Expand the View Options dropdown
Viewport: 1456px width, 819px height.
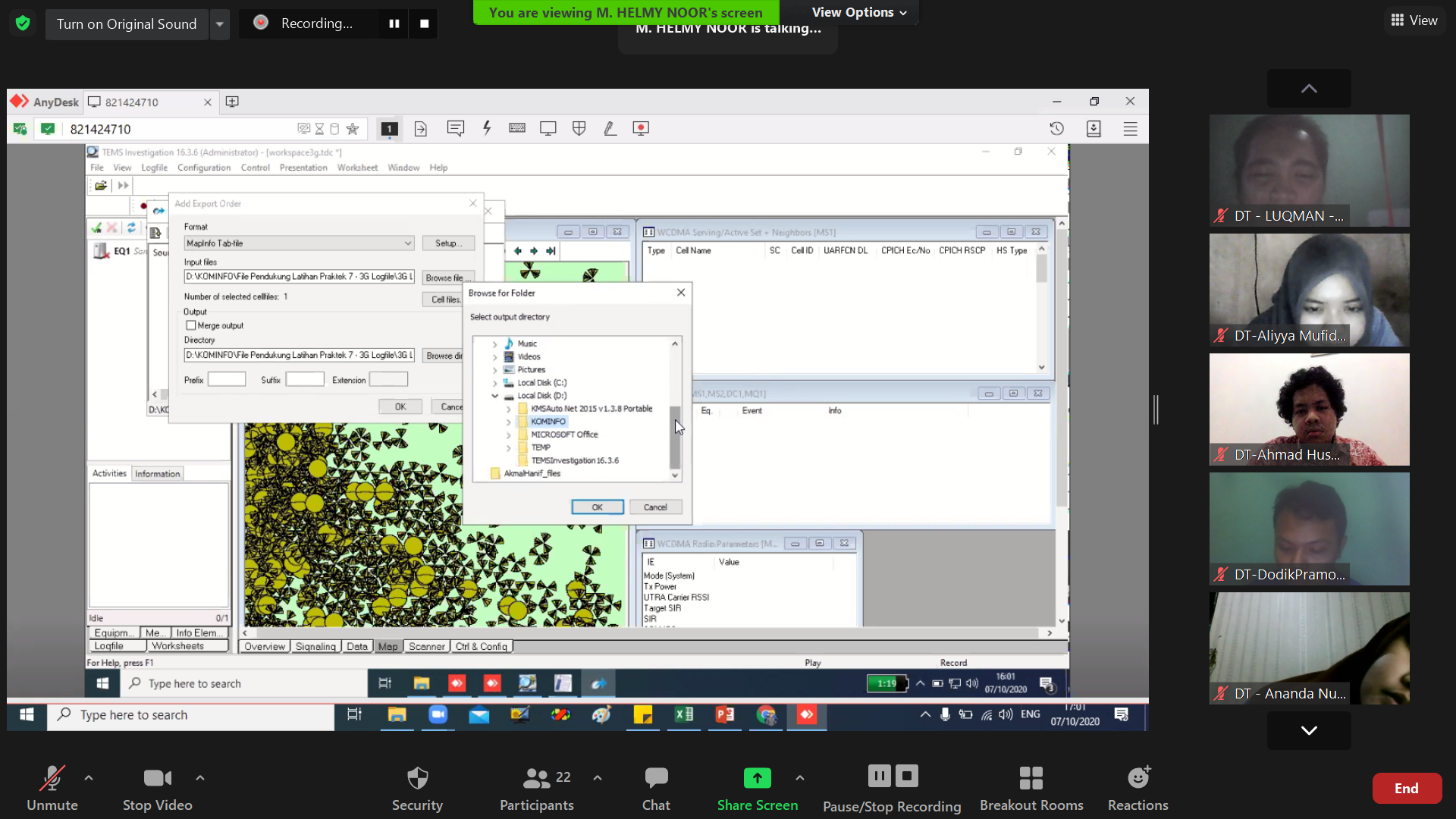pyautogui.click(x=859, y=12)
